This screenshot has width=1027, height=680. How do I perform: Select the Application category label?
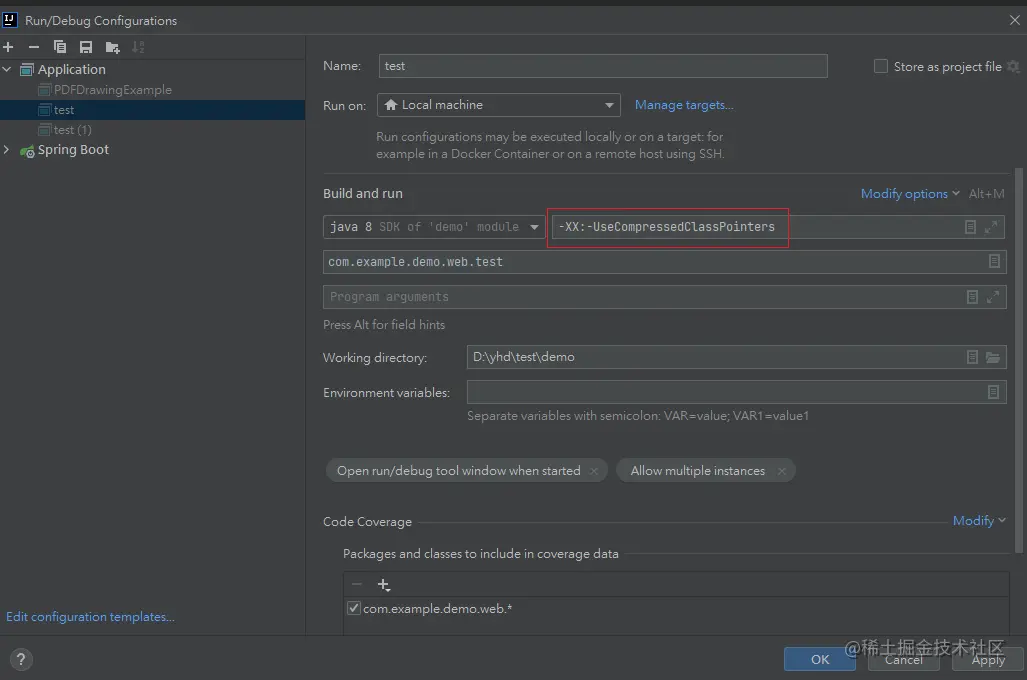pyautogui.click(x=71, y=69)
